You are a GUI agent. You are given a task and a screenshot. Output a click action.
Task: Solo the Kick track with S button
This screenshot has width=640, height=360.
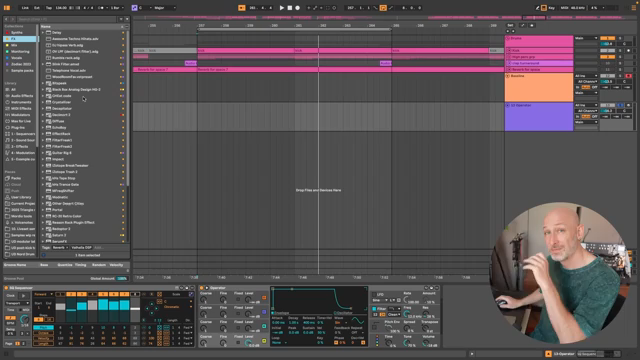point(620,51)
